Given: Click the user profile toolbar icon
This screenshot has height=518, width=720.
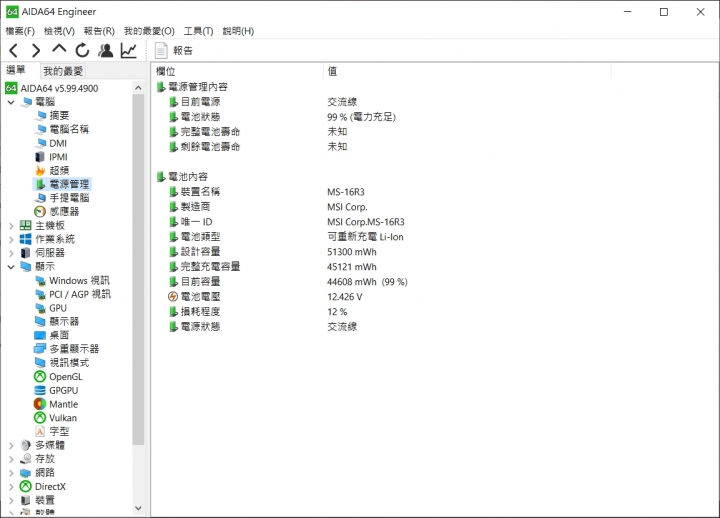Looking at the screenshot, I should (106, 50).
